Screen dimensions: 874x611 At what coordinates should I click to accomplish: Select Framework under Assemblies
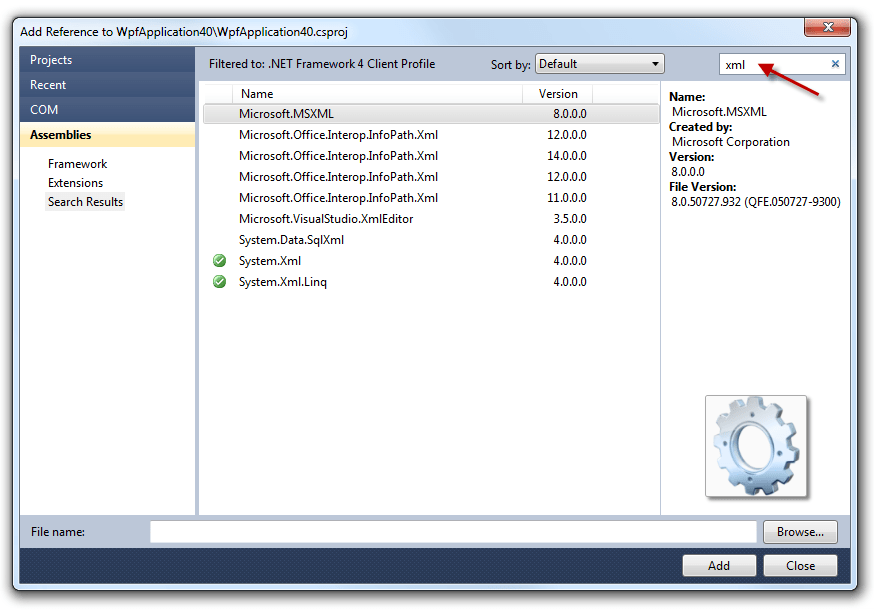pyautogui.click(x=77, y=163)
